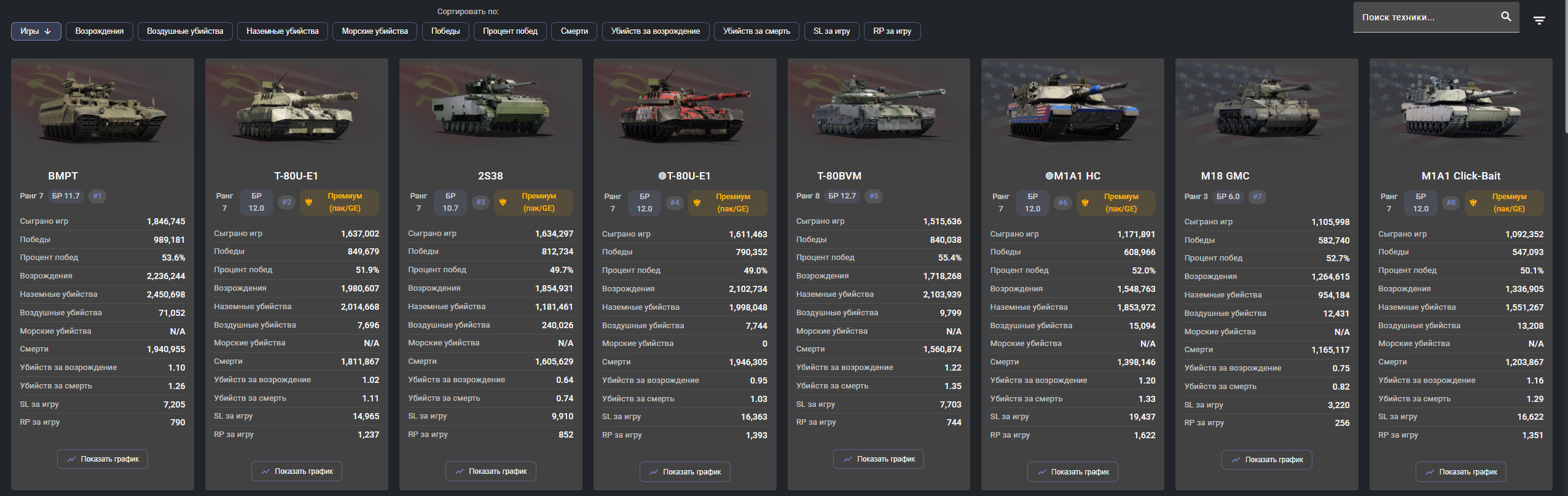Show the graph for T-80U-E1 ranked #2
The image size is (1568, 496).
pyautogui.click(x=297, y=471)
